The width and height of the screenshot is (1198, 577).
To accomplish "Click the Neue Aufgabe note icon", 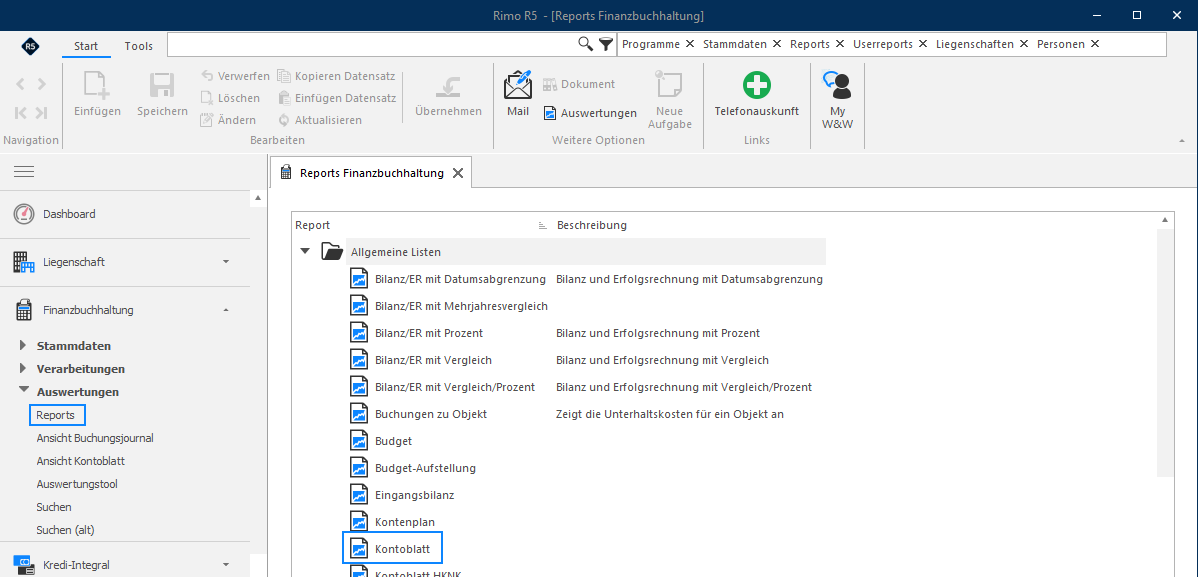I will 669,85.
